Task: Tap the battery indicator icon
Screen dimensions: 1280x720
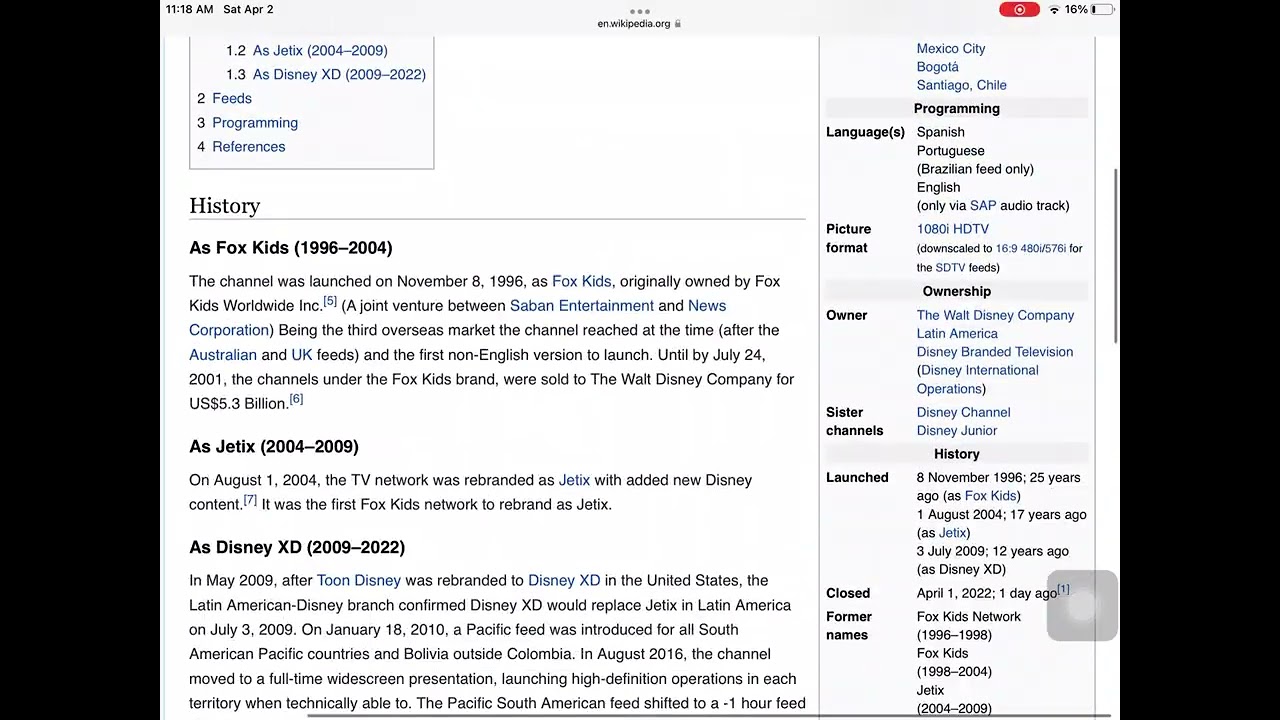Action: (1102, 9)
